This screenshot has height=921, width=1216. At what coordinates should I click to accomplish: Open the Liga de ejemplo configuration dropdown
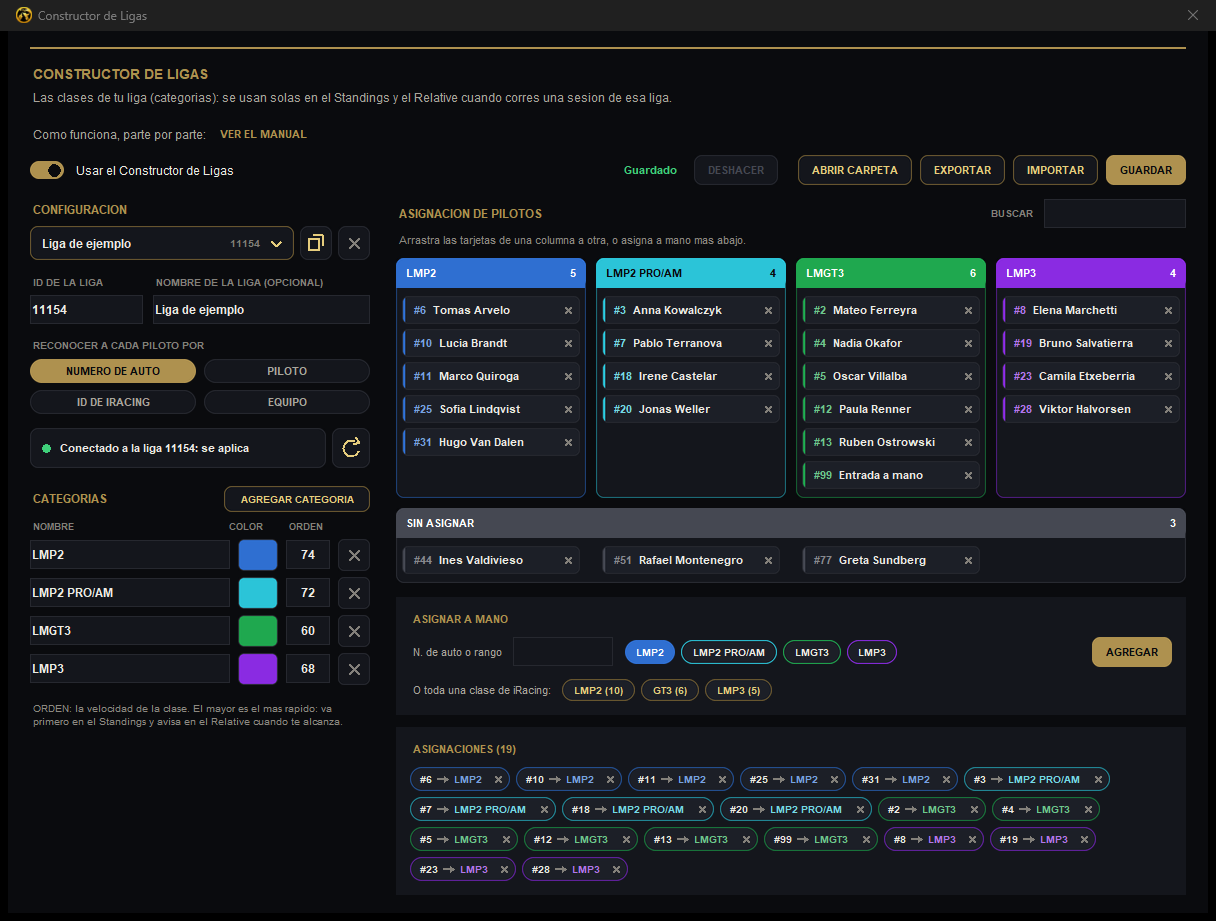[x=162, y=243]
